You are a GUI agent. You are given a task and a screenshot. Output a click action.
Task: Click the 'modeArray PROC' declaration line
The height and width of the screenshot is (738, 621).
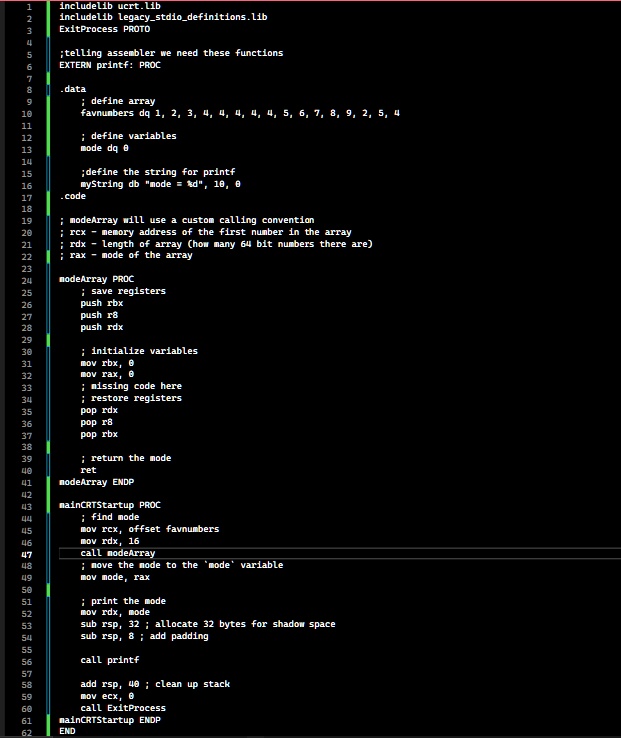pos(97,279)
